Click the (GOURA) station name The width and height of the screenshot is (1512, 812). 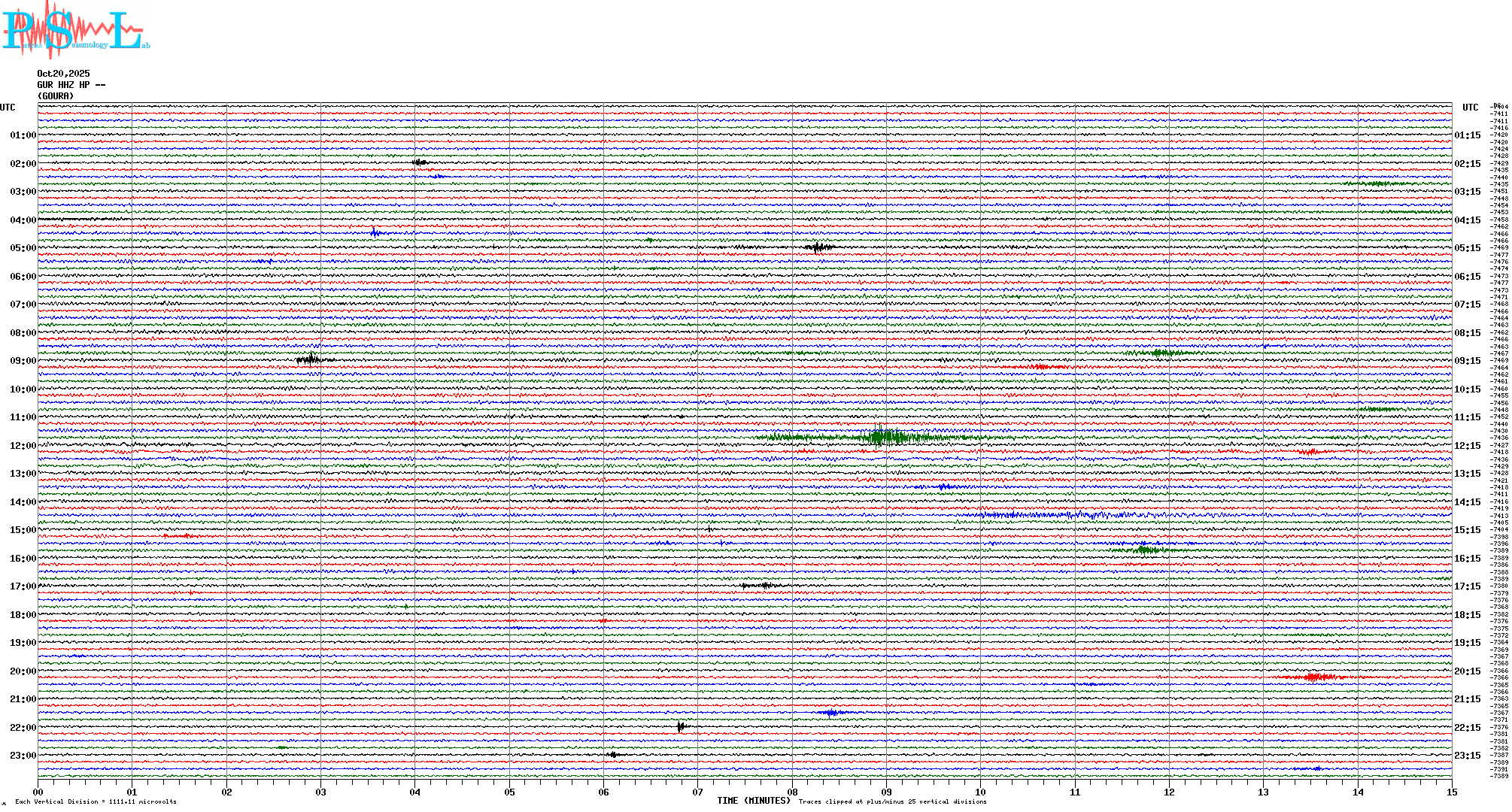point(56,96)
